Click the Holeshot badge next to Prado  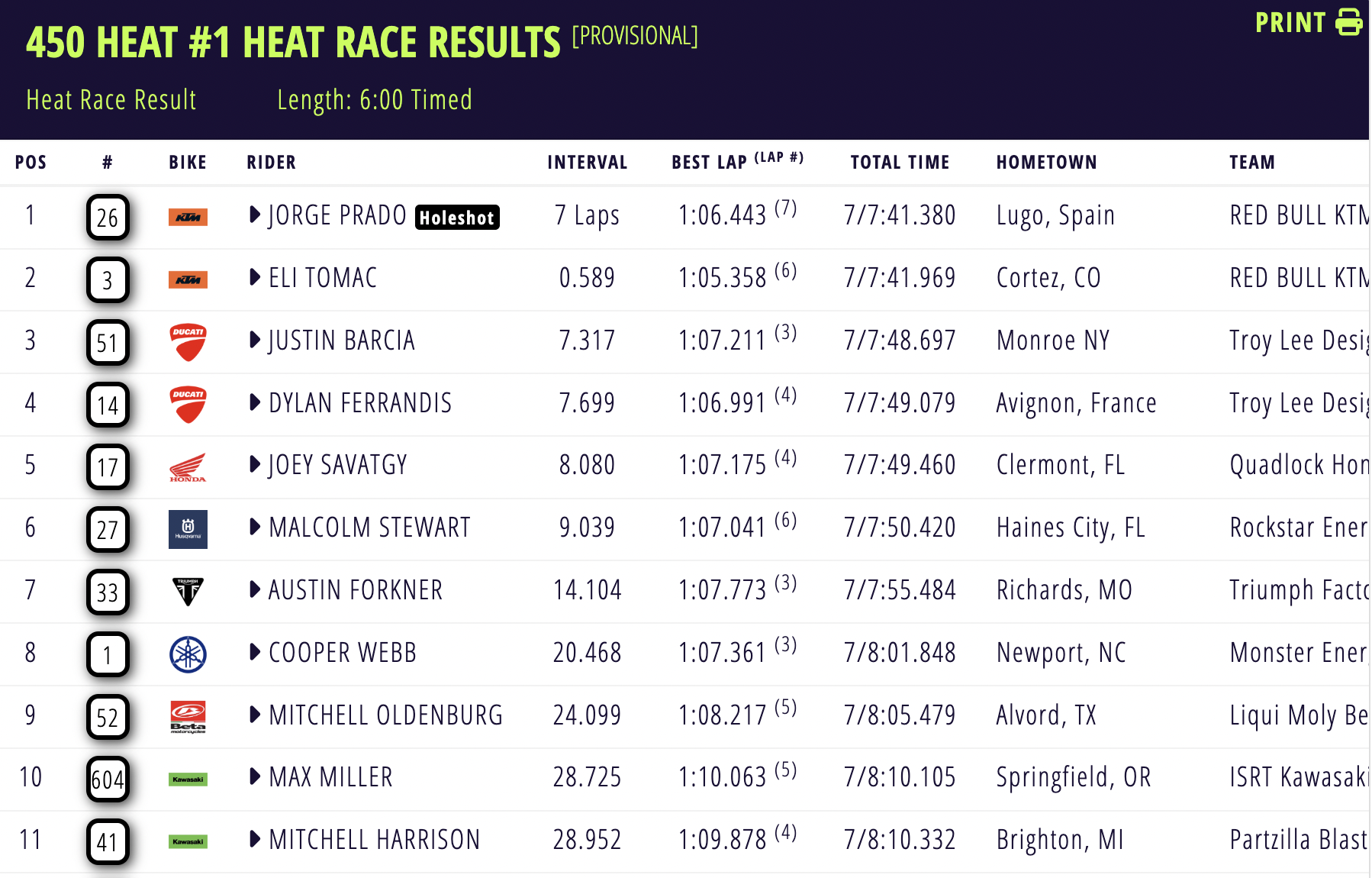click(x=457, y=218)
